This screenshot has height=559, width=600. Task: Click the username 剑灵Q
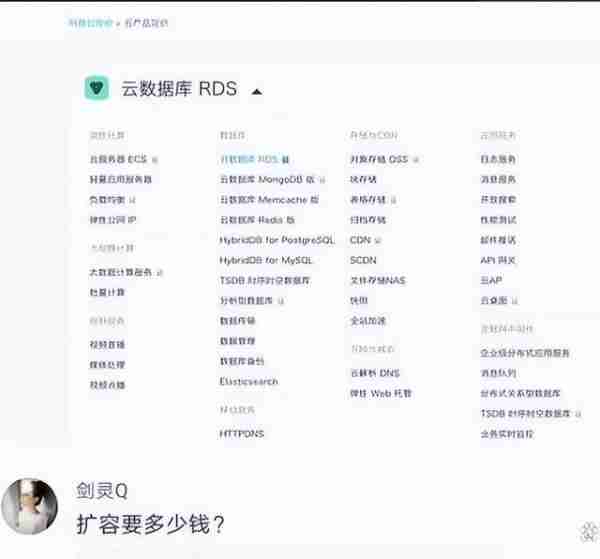click(x=101, y=491)
